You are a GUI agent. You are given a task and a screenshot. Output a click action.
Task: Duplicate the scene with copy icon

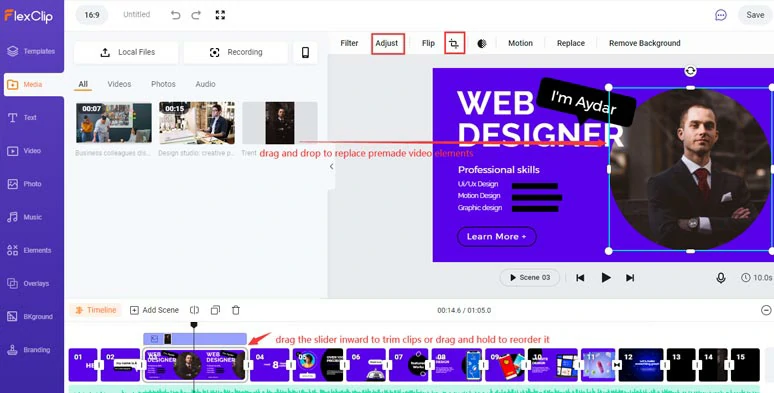click(215, 310)
